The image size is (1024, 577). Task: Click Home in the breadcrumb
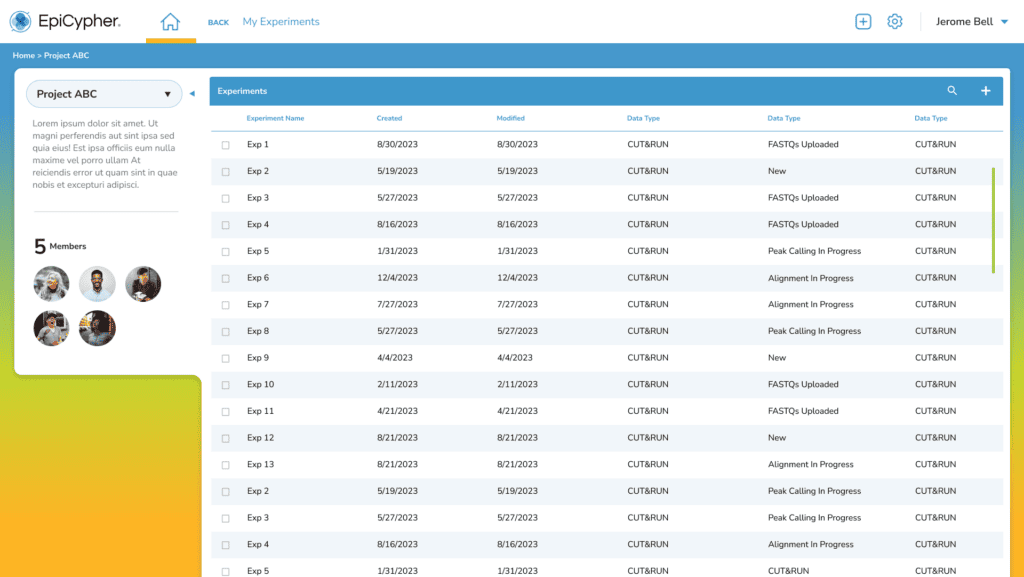coord(23,56)
